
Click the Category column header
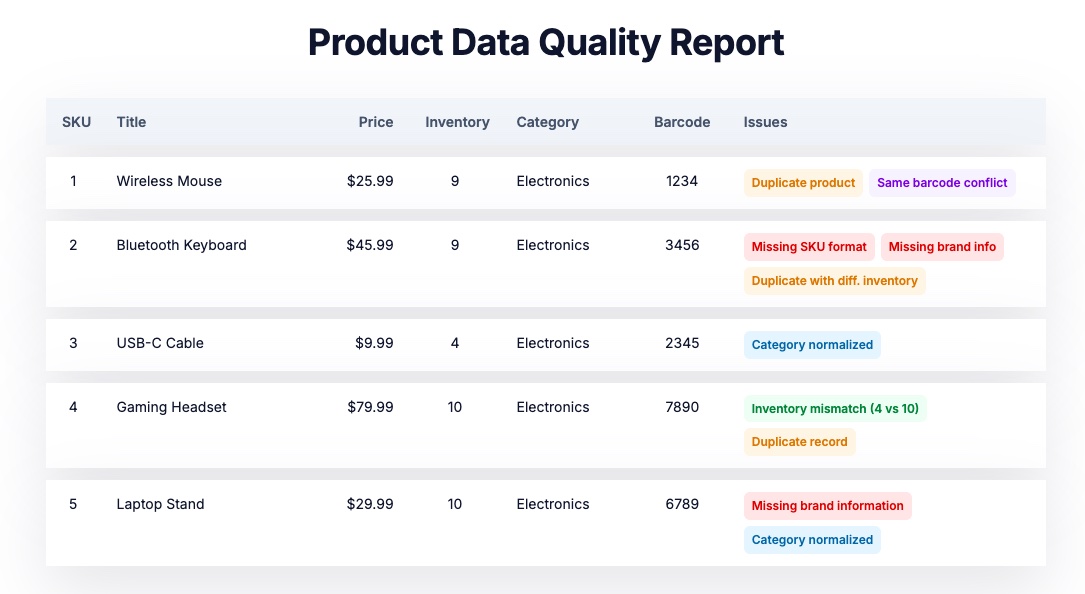[547, 122]
